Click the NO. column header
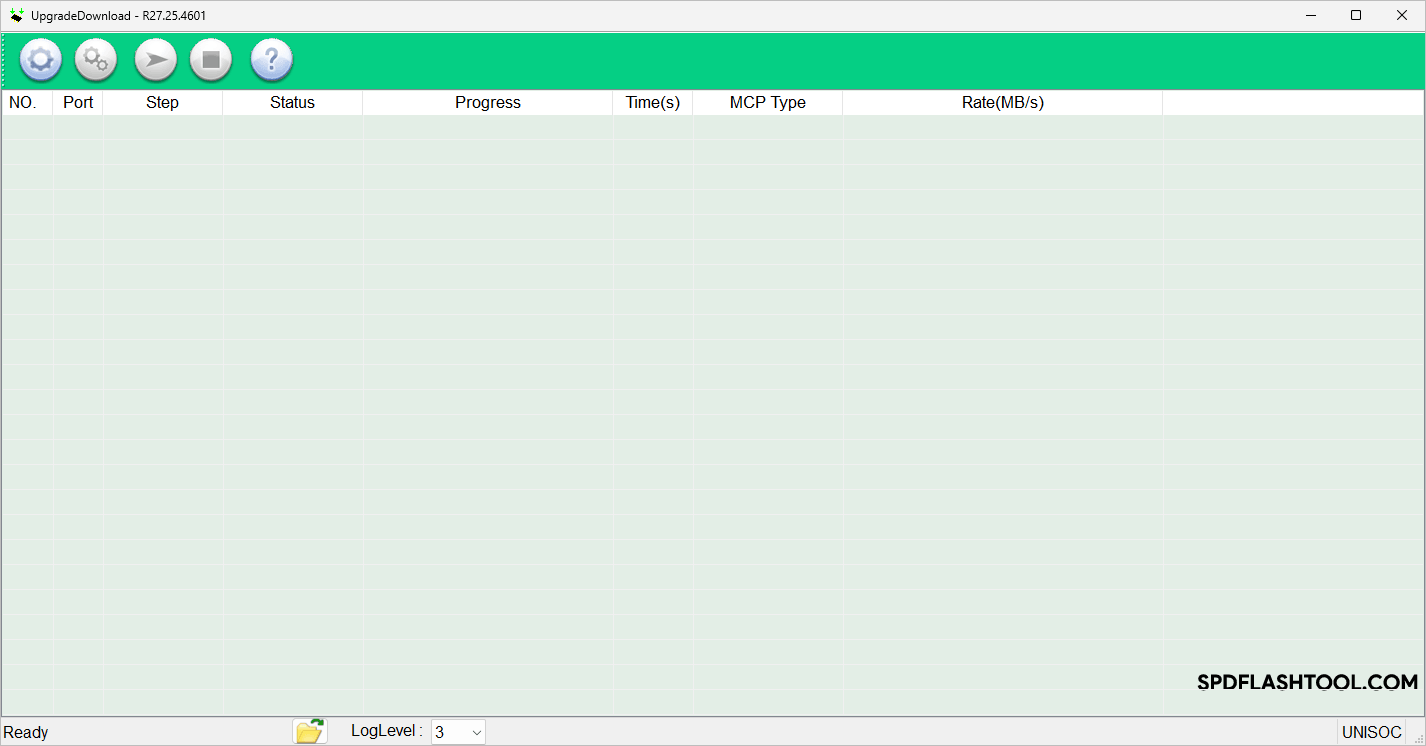The width and height of the screenshot is (1426, 746). tap(23, 103)
